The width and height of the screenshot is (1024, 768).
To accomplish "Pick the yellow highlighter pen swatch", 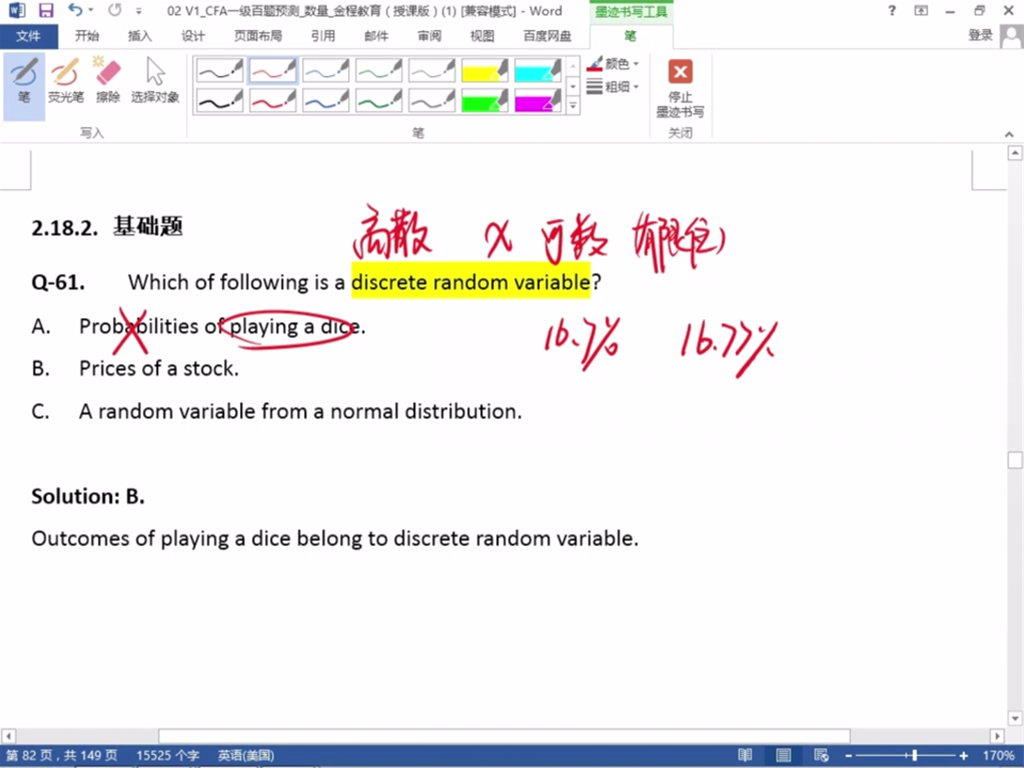I will click(485, 70).
